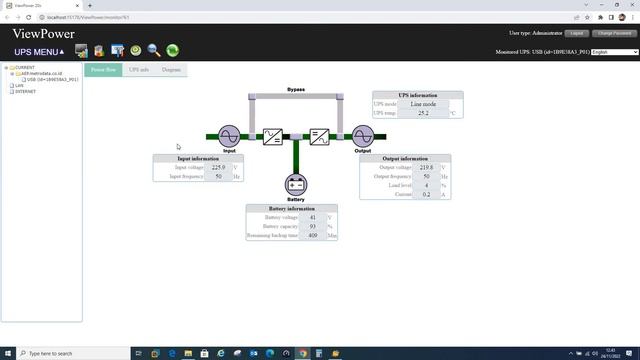Click the Input frequency value 50
Viewport: 640px width, 360px height.
click(218, 176)
